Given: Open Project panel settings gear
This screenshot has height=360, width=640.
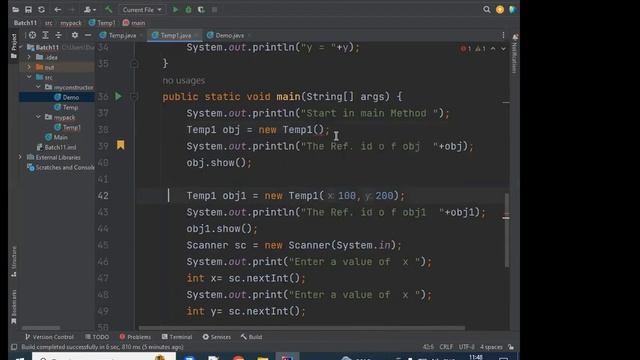Looking at the screenshot, I should 75,35.
